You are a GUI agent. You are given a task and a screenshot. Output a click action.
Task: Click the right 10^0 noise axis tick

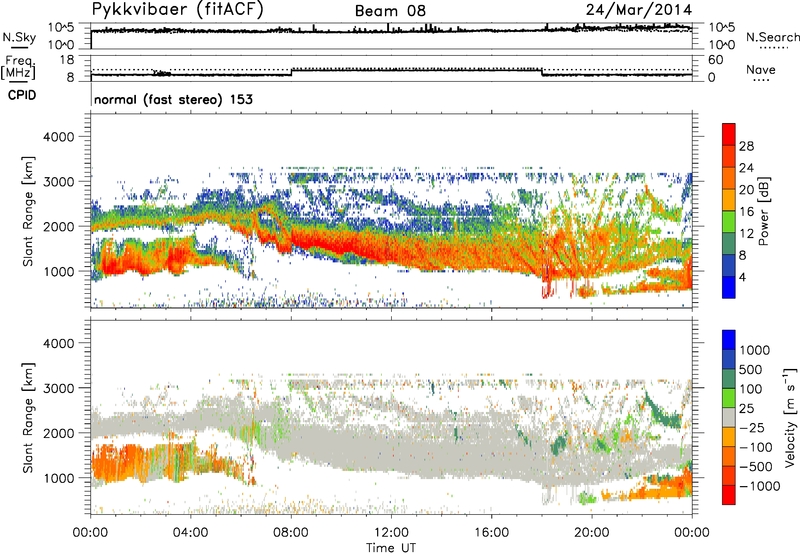click(722, 45)
